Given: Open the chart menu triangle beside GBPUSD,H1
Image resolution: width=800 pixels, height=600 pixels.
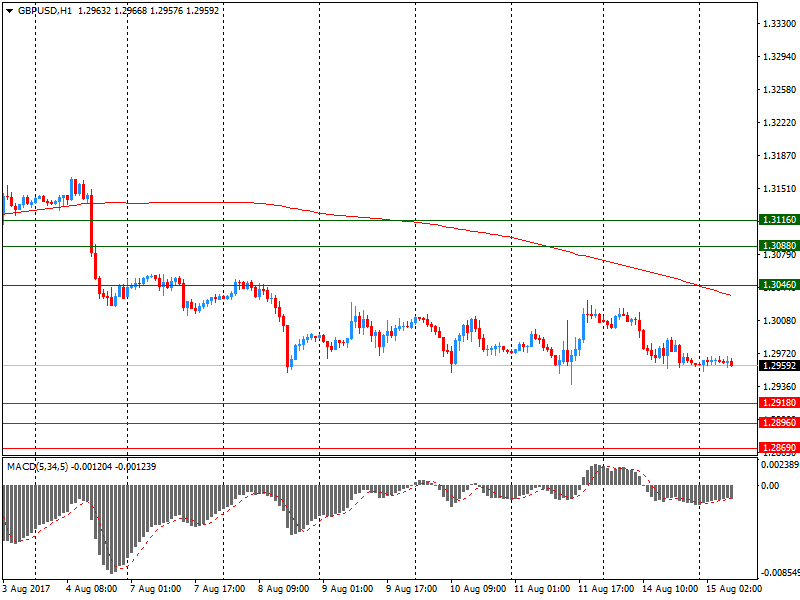Looking at the screenshot, I should [10, 11].
